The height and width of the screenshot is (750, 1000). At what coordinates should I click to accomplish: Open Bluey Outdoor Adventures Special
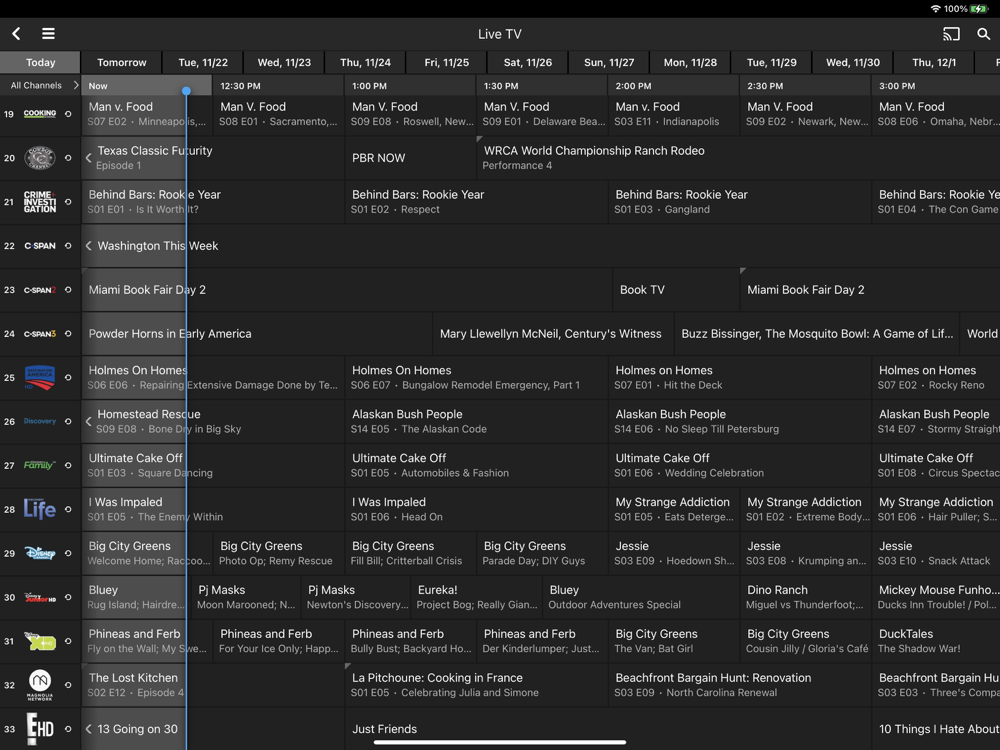(x=640, y=597)
